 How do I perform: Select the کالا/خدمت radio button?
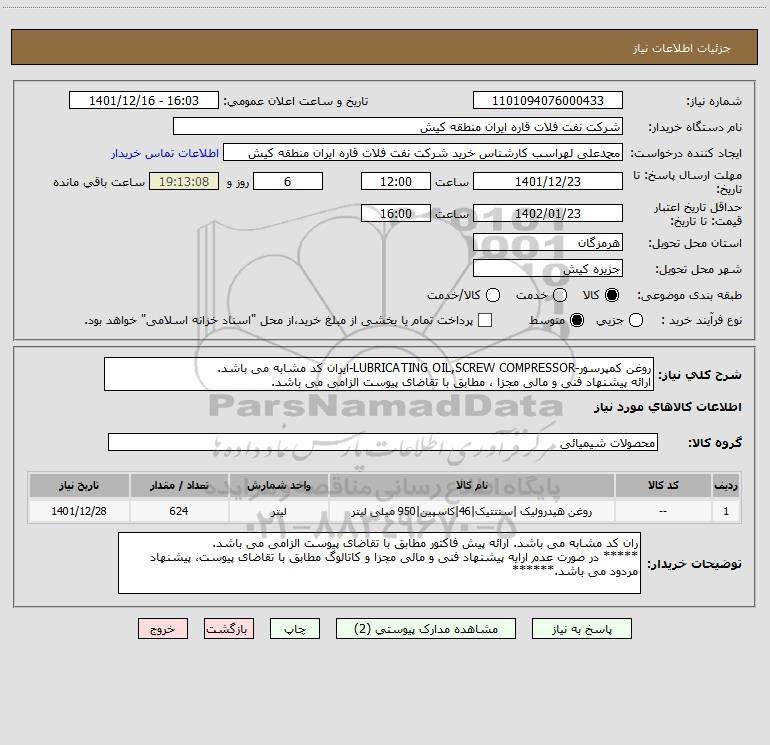[x=493, y=295]
